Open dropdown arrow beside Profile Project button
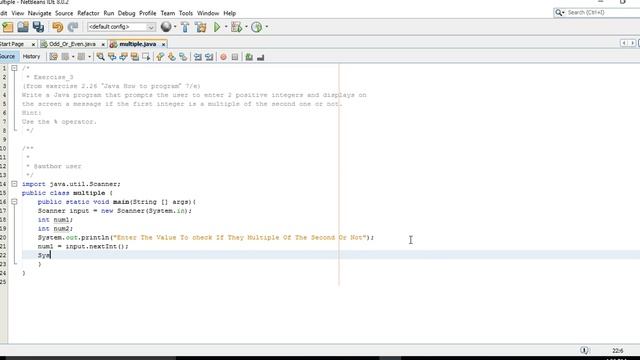 tap(267, 27)
